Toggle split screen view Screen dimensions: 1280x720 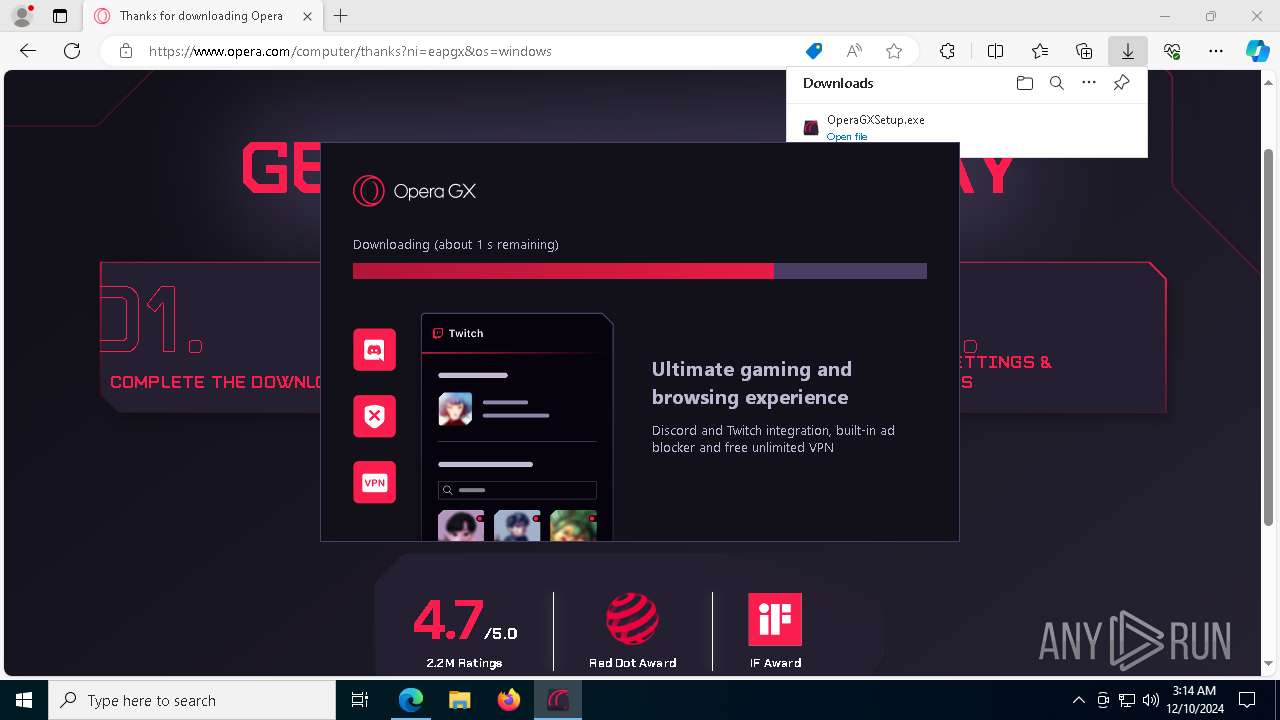[995, 51]
